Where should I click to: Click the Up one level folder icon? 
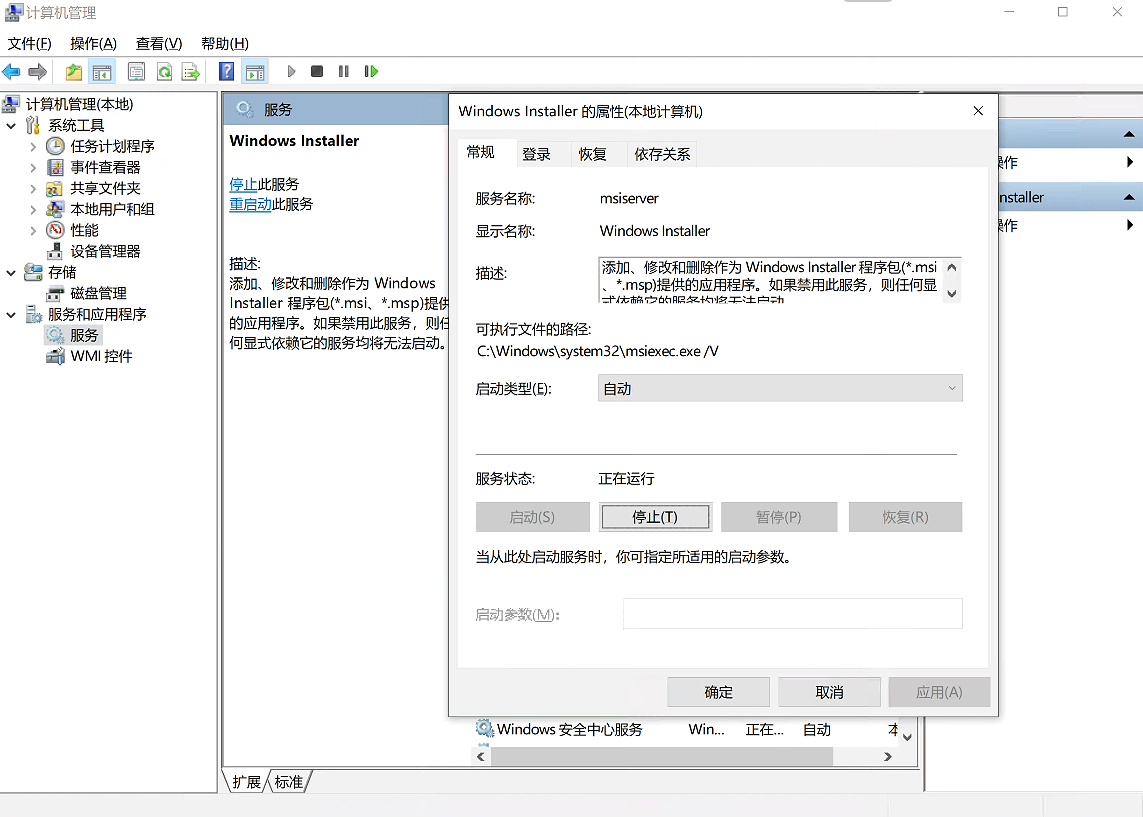74,71
